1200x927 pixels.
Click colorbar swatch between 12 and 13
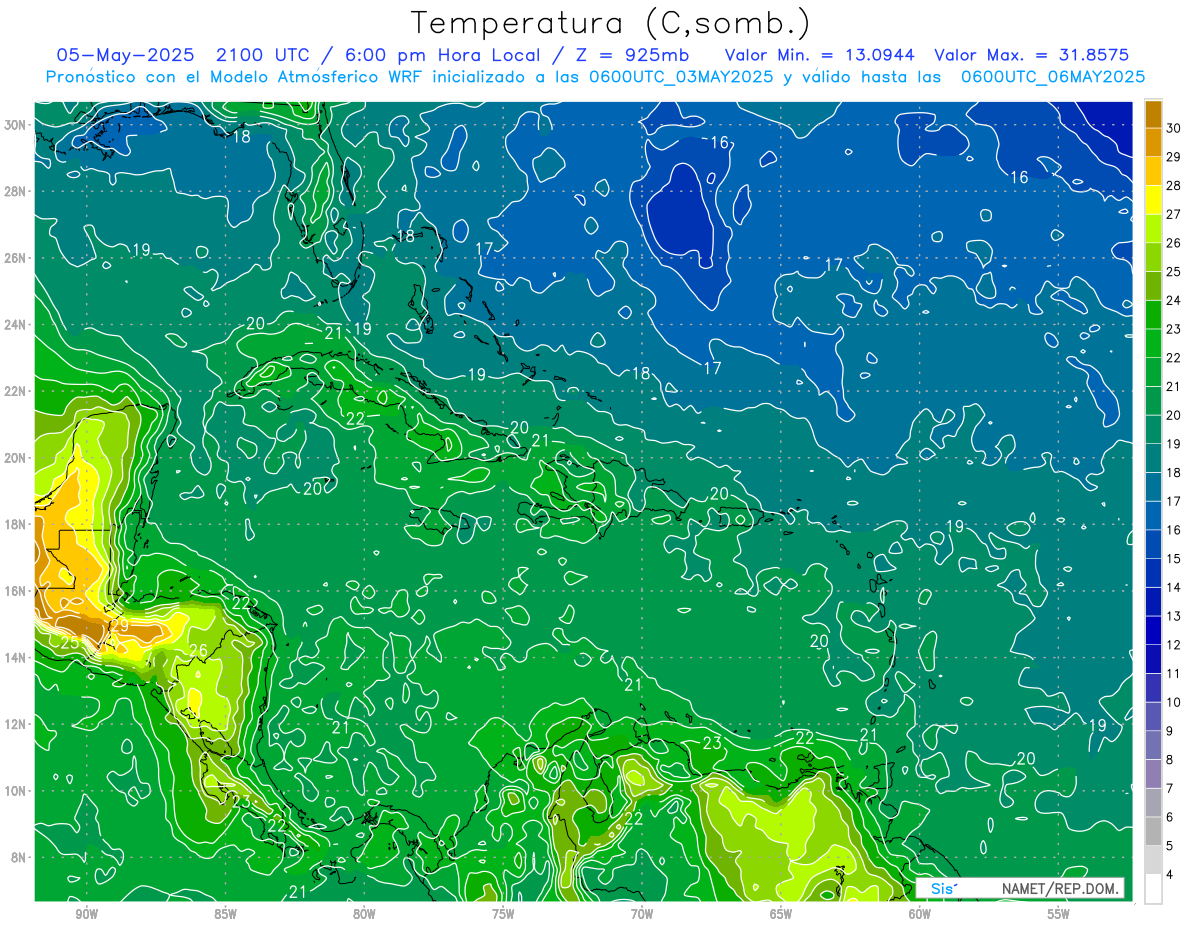[1153, 630]
